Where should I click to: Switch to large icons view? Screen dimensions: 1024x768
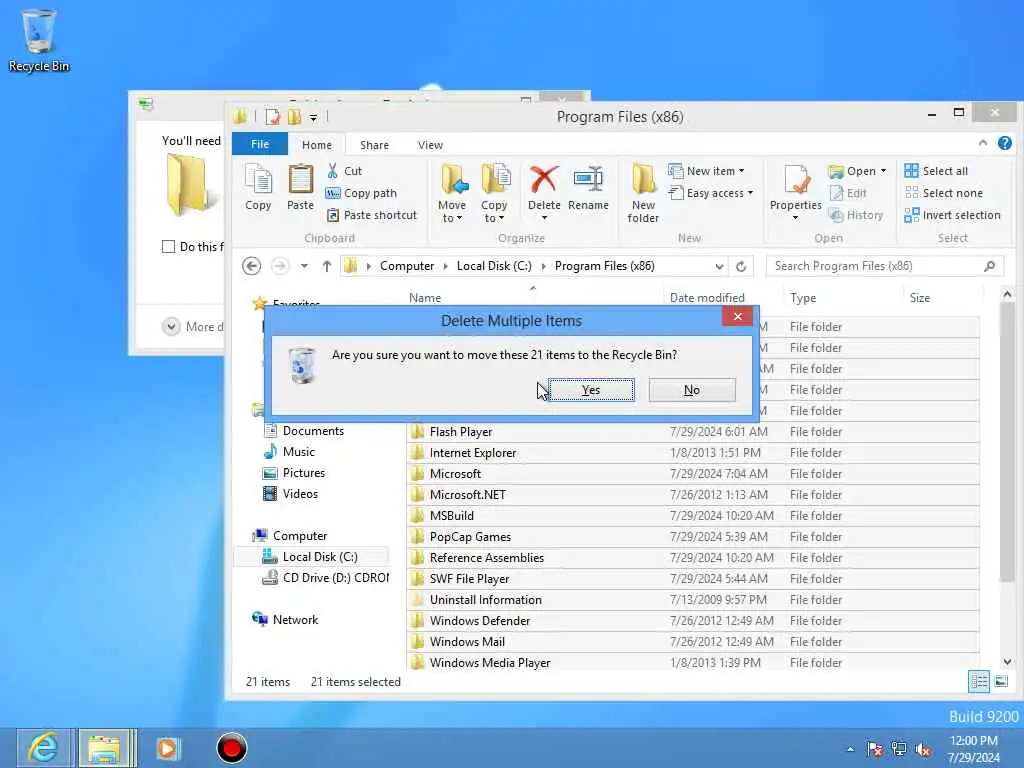(x=1001, y=682)
